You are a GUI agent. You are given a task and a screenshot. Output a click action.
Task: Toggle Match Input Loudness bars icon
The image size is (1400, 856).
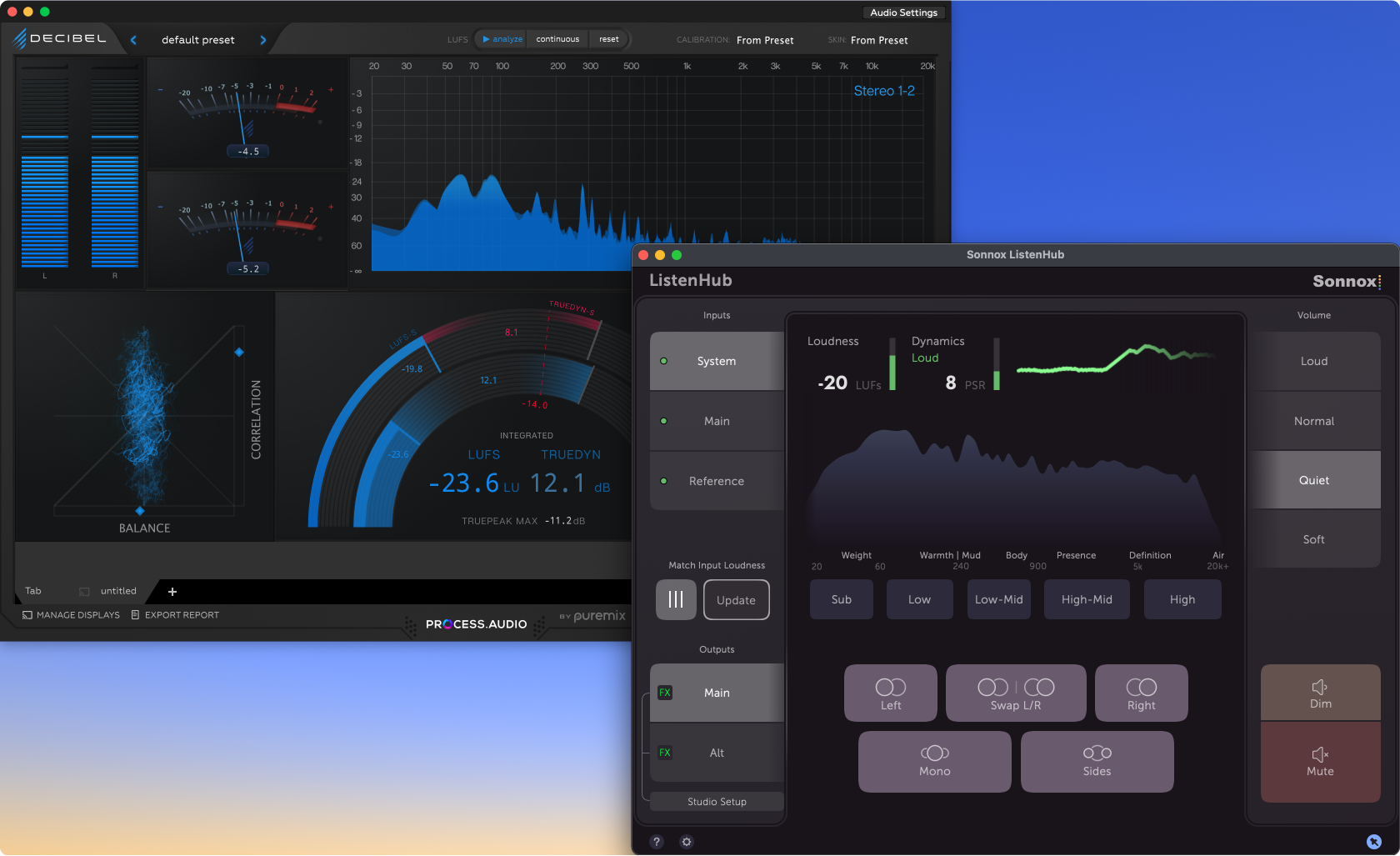point(676,599)
